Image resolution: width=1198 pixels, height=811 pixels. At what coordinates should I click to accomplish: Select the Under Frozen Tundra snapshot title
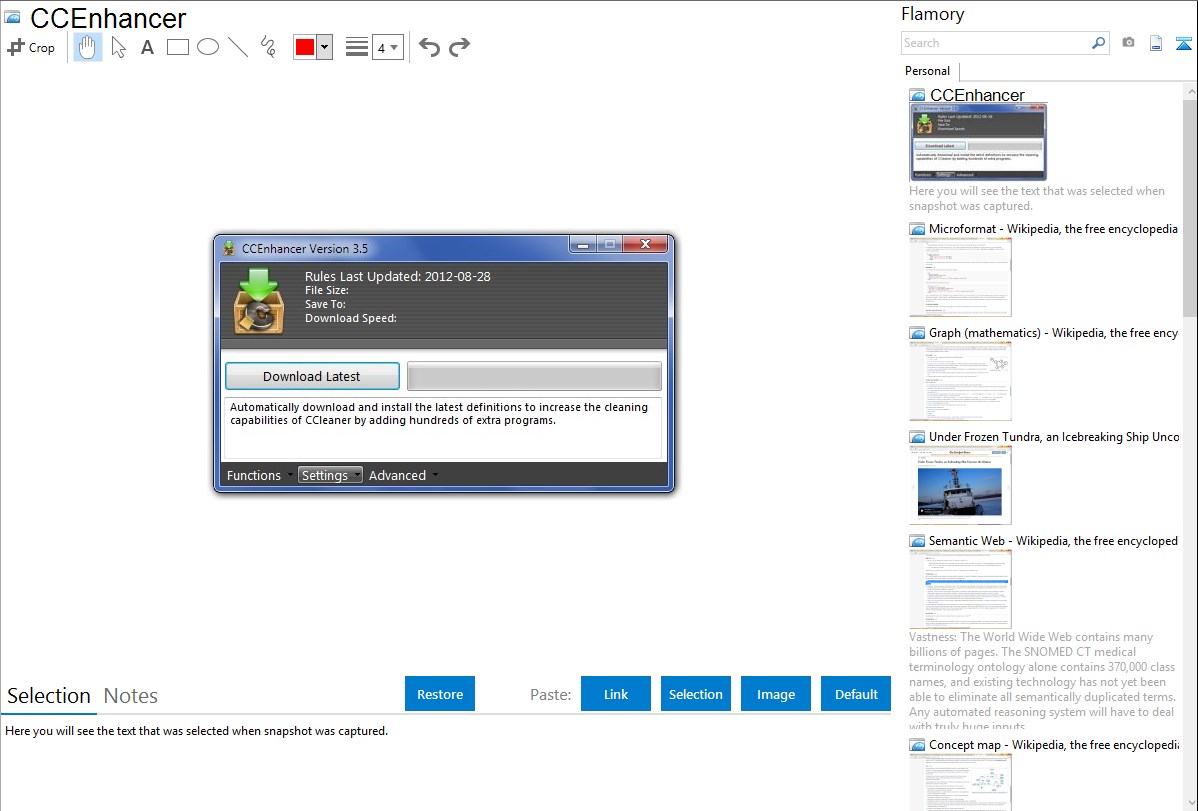tap(1054, 436)
